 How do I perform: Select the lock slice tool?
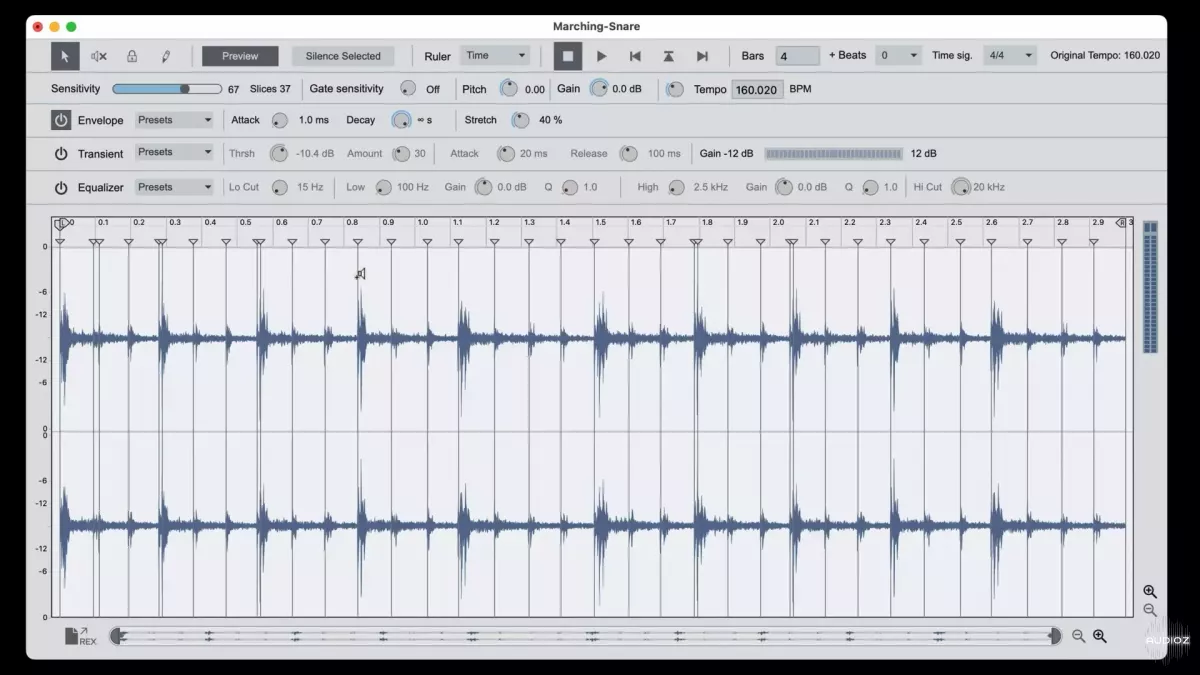point(132,56)
